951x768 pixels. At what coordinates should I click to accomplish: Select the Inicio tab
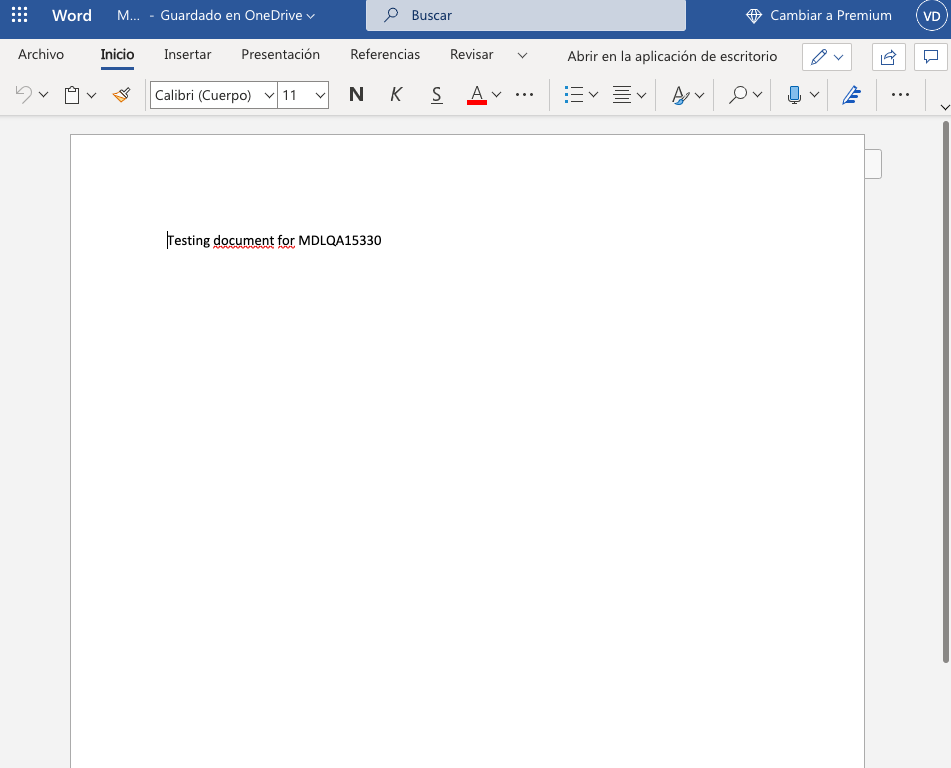117,55
